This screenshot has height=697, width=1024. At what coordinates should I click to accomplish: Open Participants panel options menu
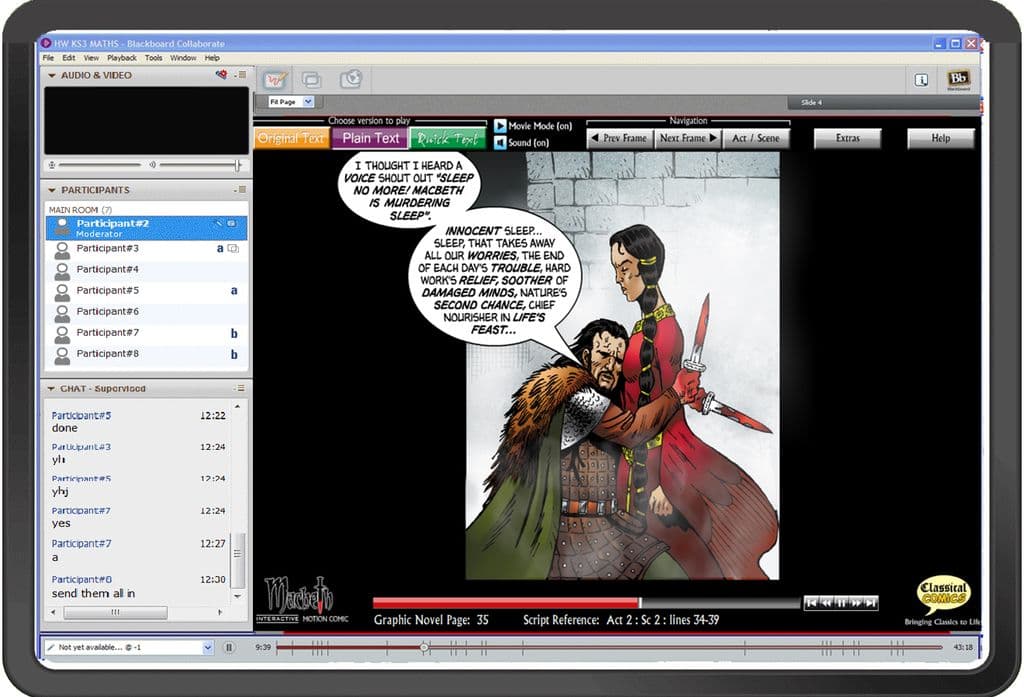[240, 189]
